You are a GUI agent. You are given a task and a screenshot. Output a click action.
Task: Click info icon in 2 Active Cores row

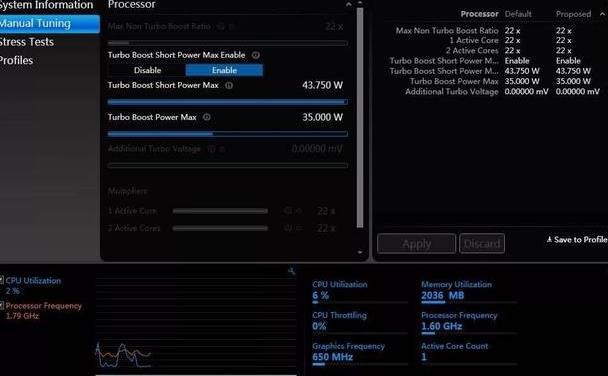(x=287, y=228)
